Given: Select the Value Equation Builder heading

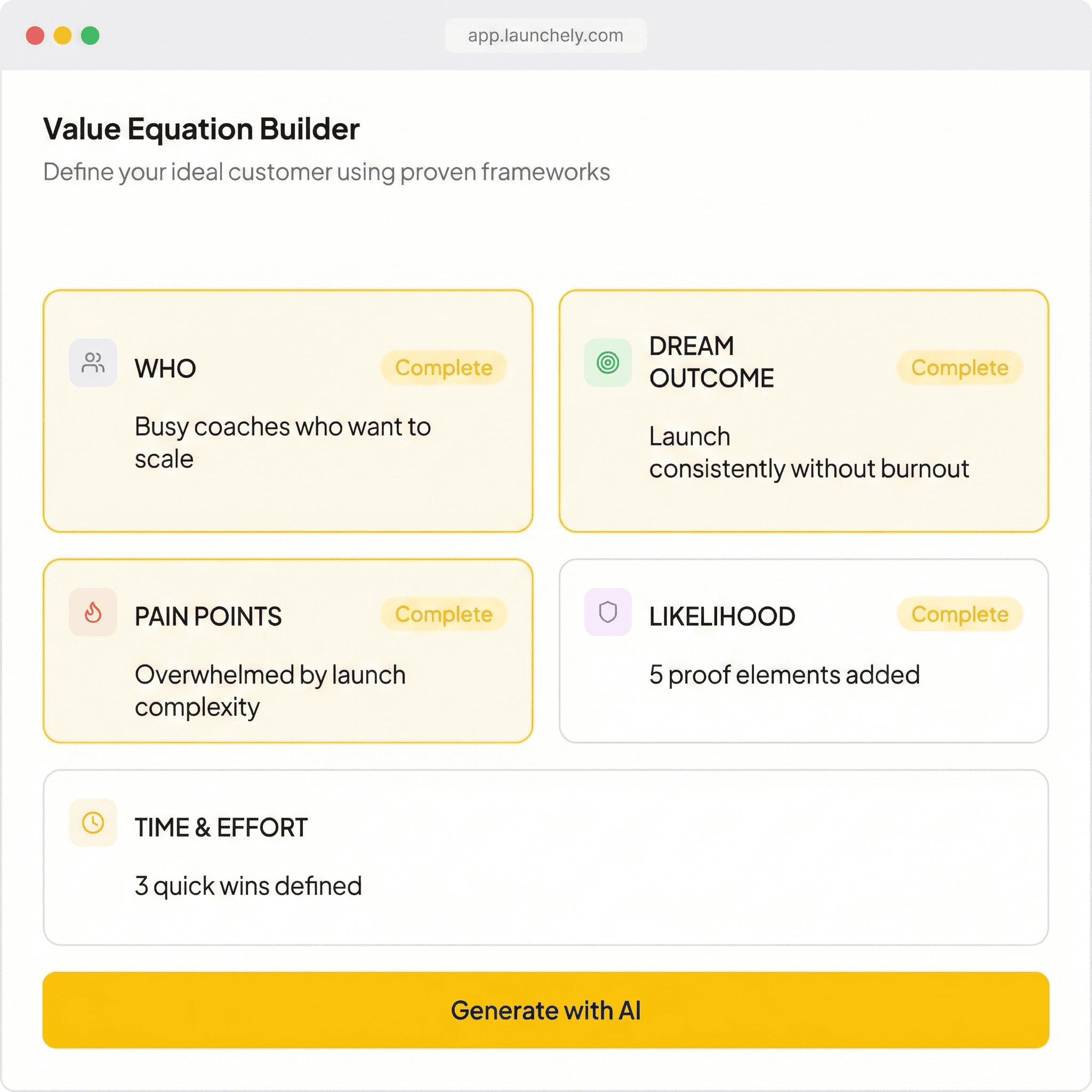Looking at the screenshot, I should pyautogui.click(x=202, y=128).
